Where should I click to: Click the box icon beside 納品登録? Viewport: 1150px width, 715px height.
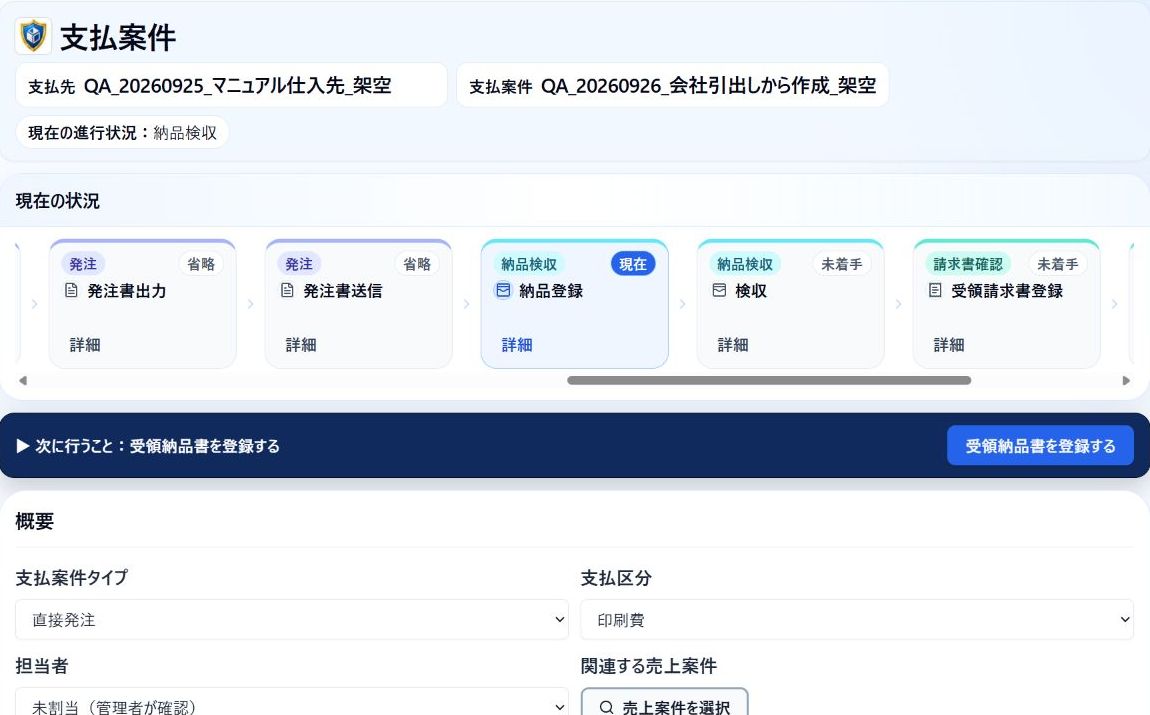tap(503, 290)
